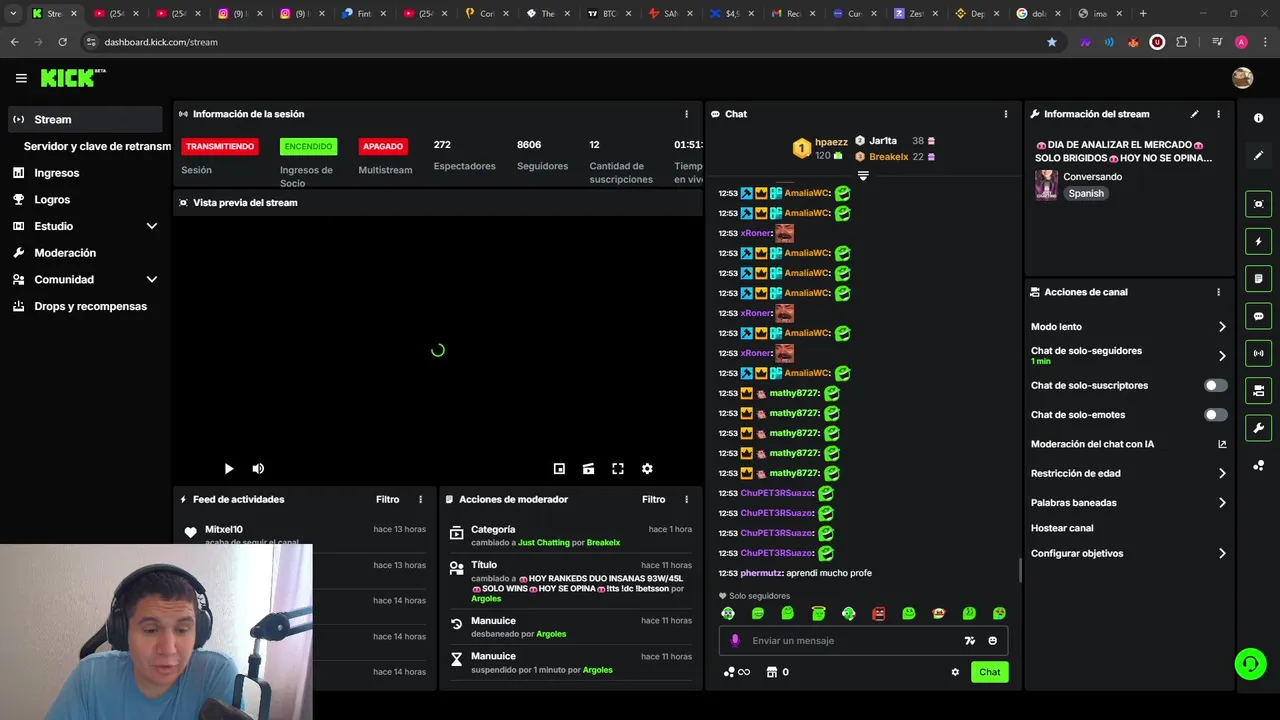Open Filtro in Feed de actividades
The width and height of the screenshot is (1280, 720).
pyautogui.click(x=387, y=499)
